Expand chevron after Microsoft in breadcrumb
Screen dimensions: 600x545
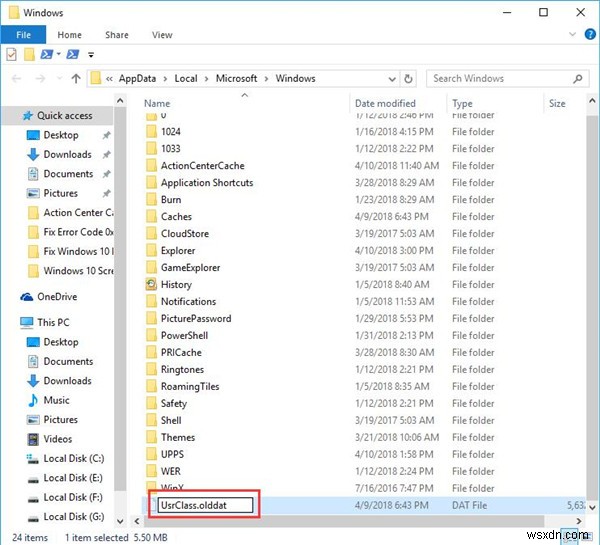tap(266, 79)
